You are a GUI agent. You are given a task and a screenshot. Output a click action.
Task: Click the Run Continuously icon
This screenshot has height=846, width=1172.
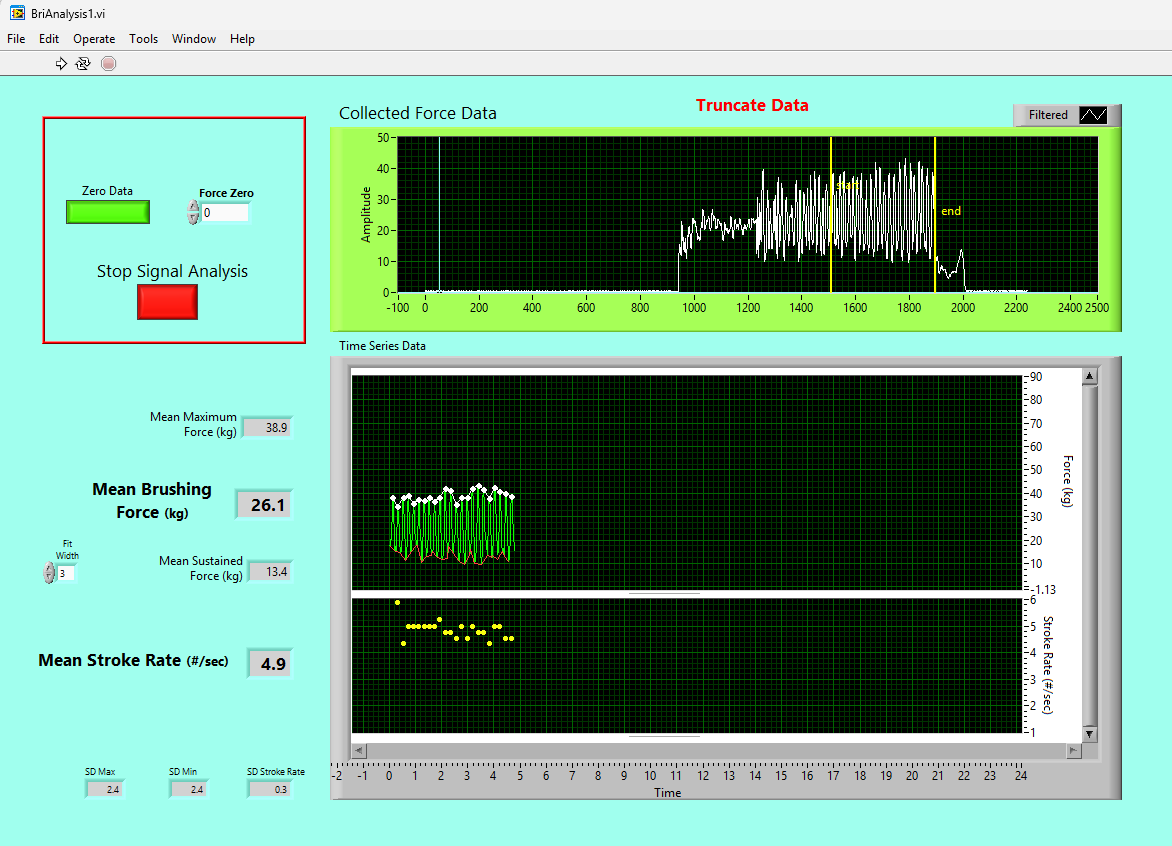[x=83, y=63]
